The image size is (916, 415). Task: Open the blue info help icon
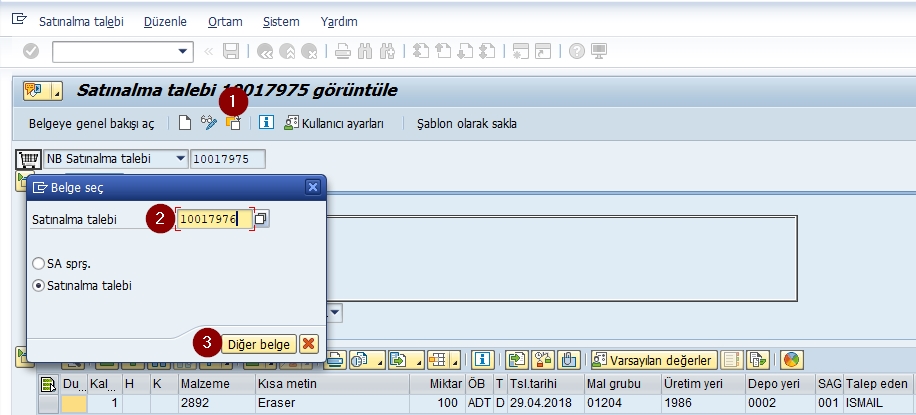pyautogui.click(x=266, y=124)
